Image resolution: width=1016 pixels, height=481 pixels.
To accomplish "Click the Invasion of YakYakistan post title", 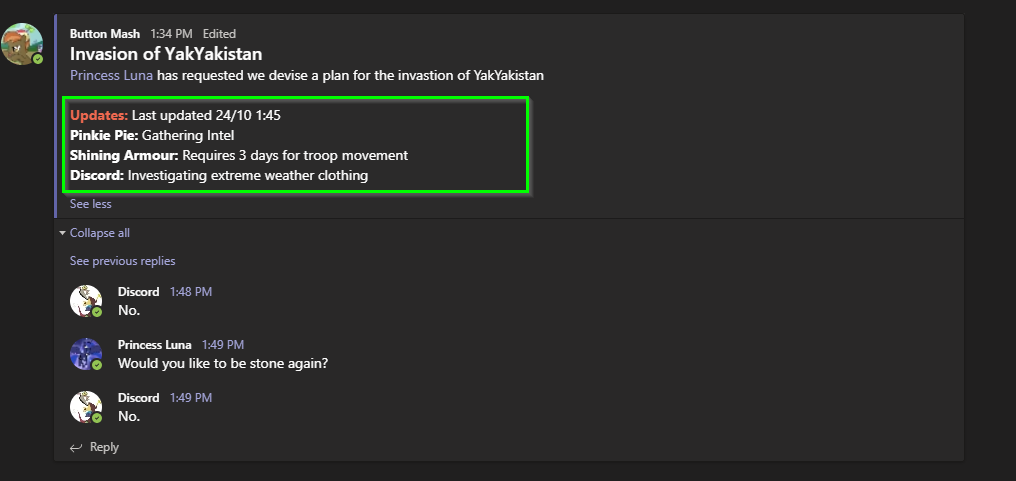I will [166, 54].
